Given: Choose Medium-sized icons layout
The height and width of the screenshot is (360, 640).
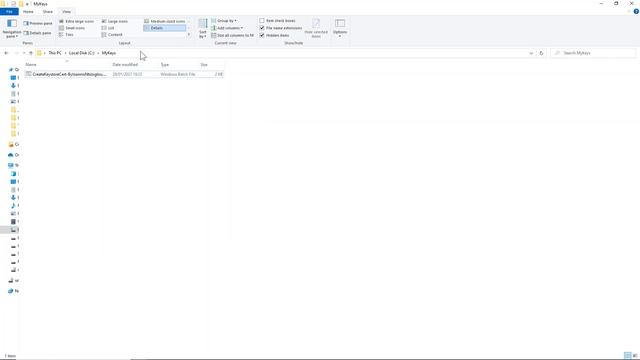Looking at the screenshot, I should click(165, 21).
